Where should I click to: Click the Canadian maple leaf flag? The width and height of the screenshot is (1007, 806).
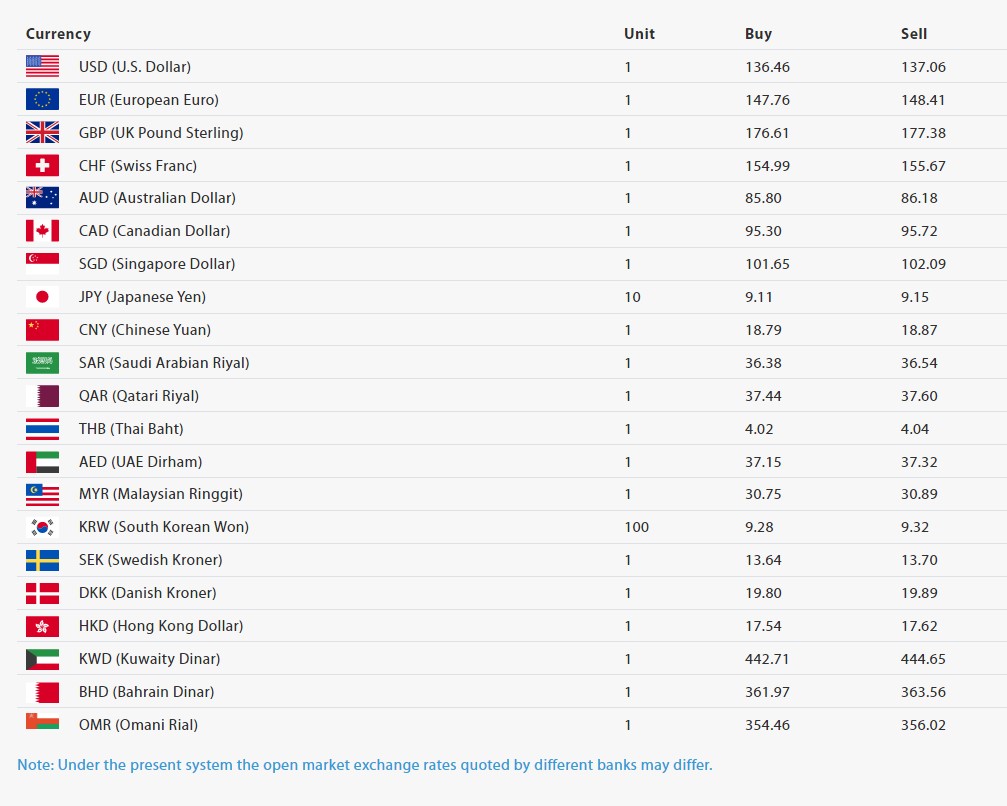(x=42, y=231)
